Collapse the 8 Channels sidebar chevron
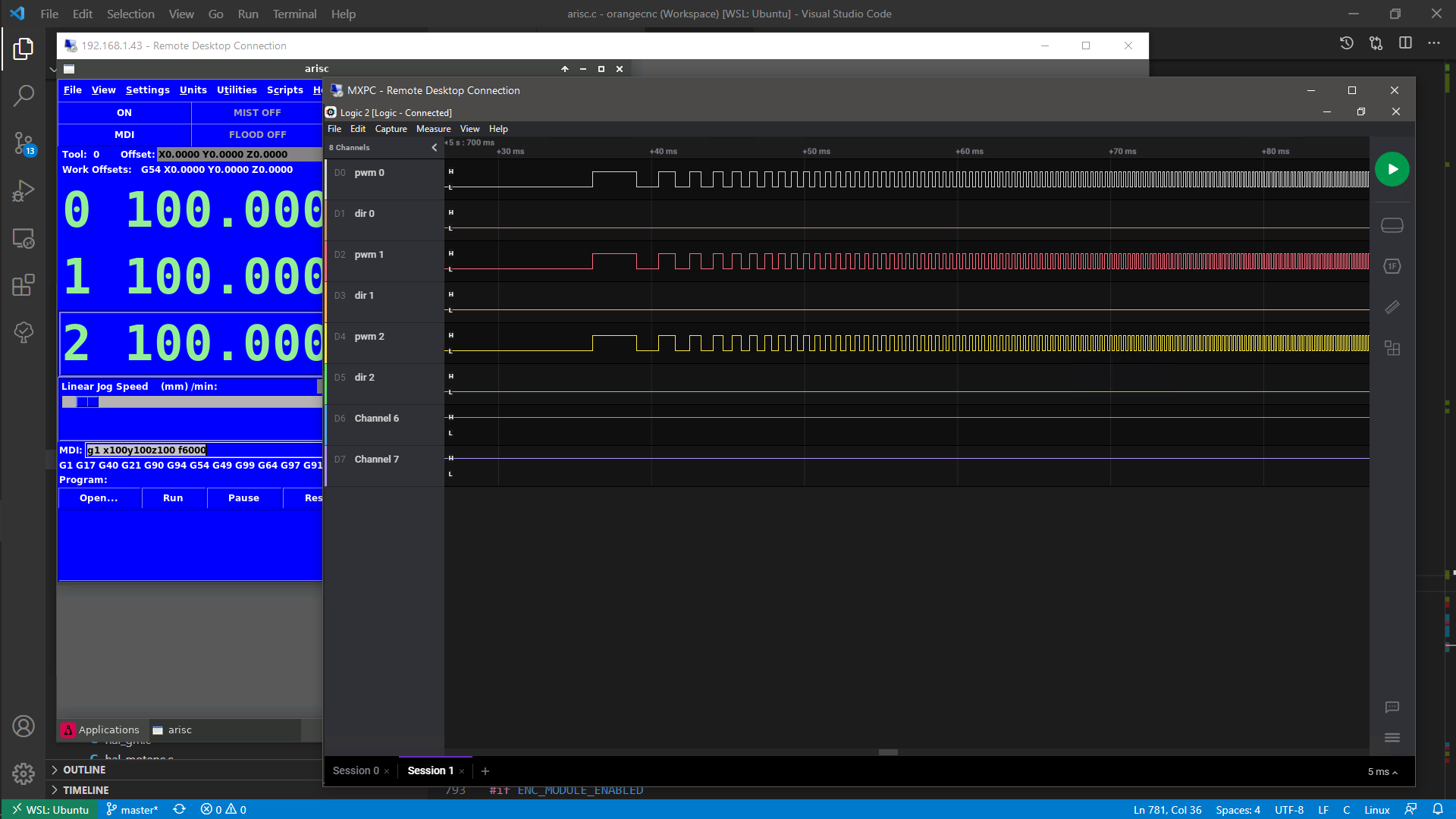The image size is (1456, 819). pos(435,148)
